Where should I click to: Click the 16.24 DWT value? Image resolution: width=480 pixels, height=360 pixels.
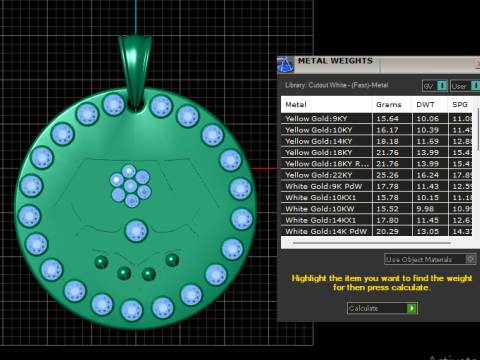pyautogui.click(x=428, y=175)
